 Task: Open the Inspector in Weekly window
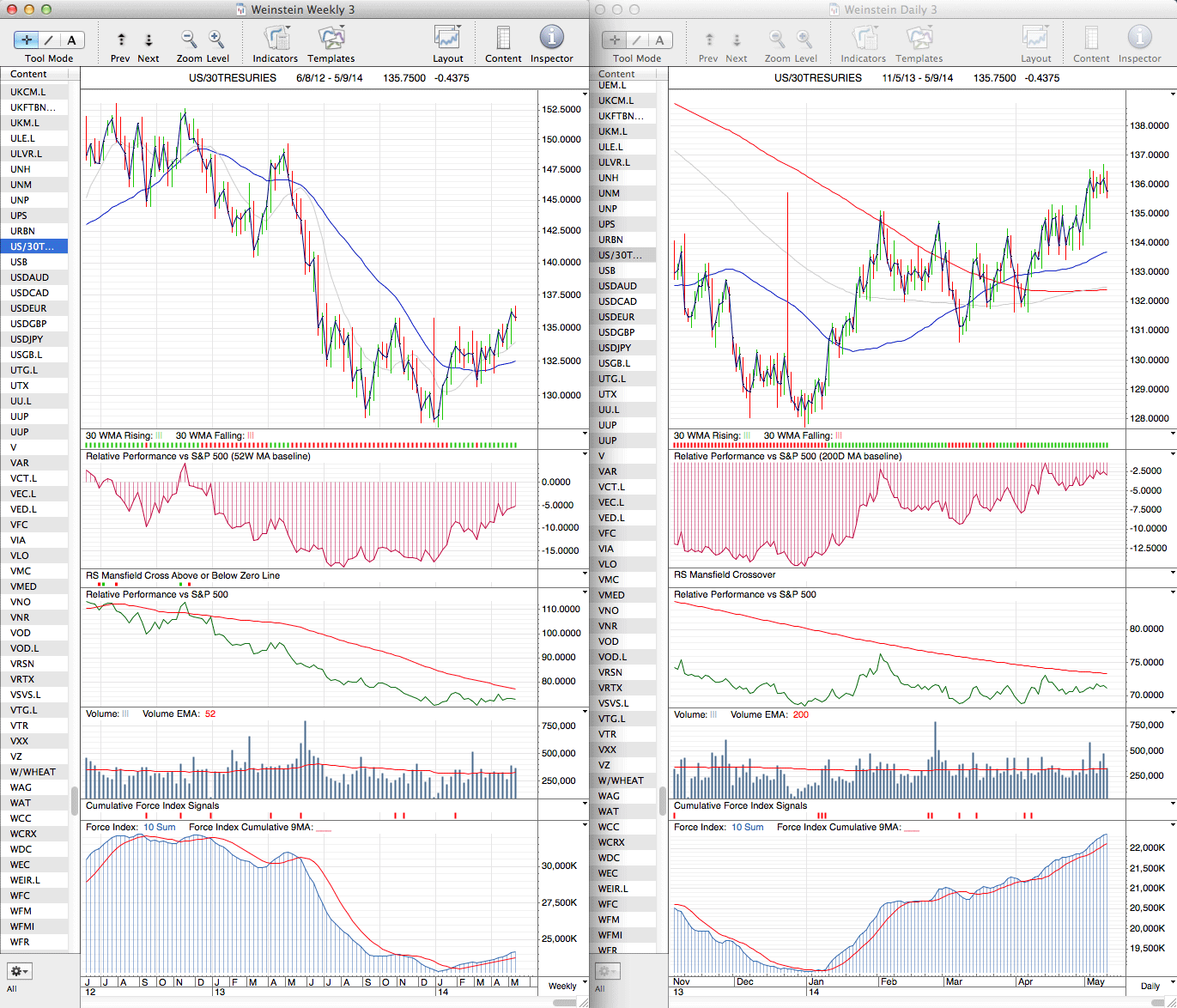[x=551, y=38]
